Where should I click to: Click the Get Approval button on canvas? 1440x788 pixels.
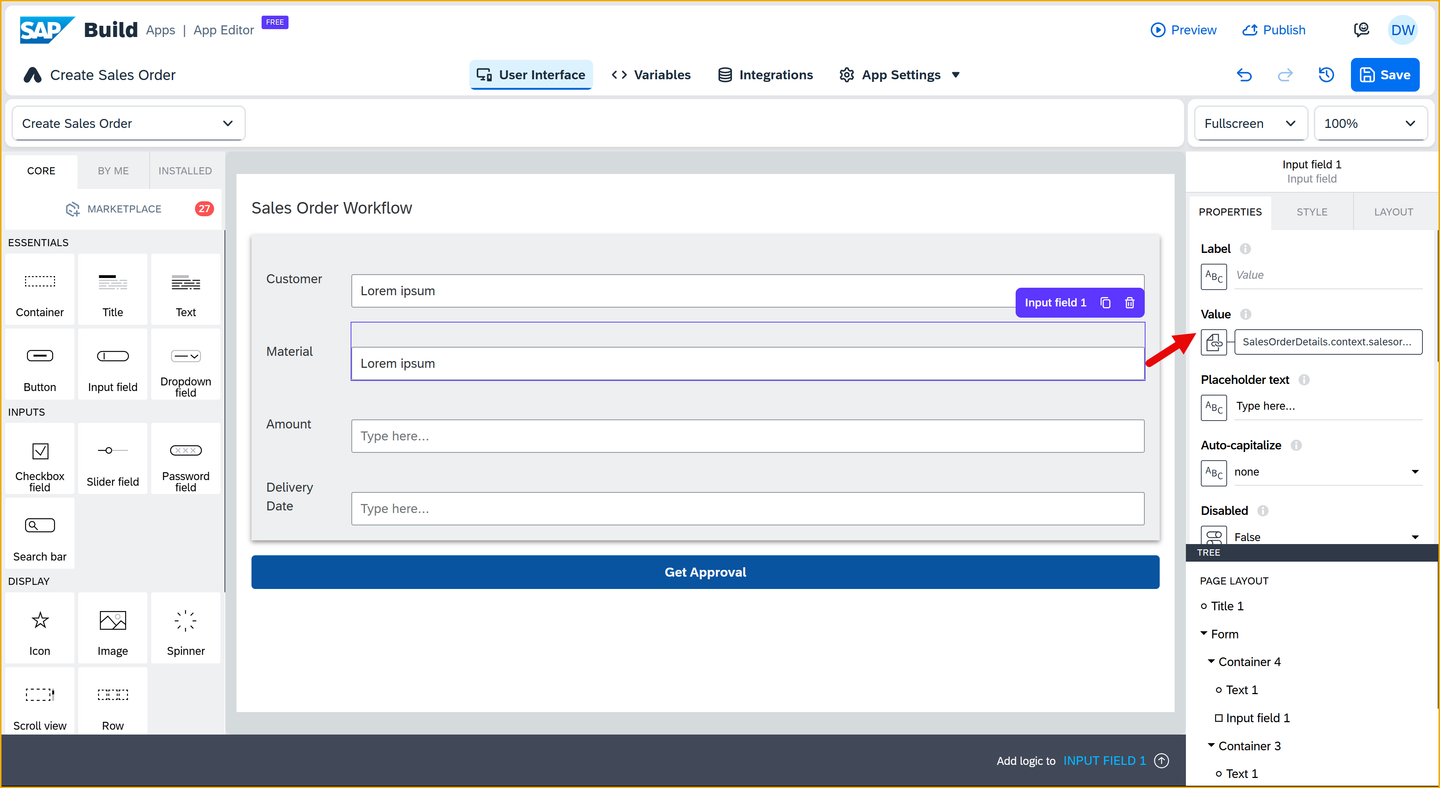(705, 572)
